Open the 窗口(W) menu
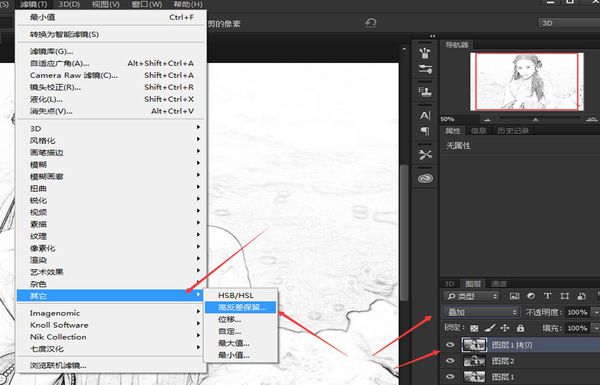 point(147,5)
